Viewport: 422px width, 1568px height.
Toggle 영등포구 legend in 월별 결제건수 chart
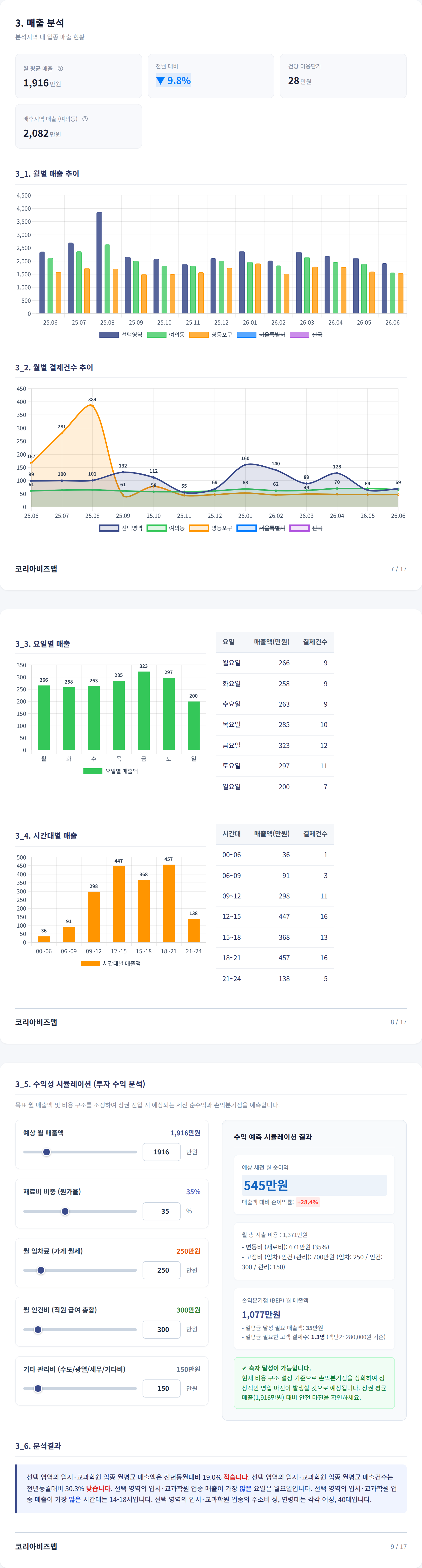[x=211, y=528]
